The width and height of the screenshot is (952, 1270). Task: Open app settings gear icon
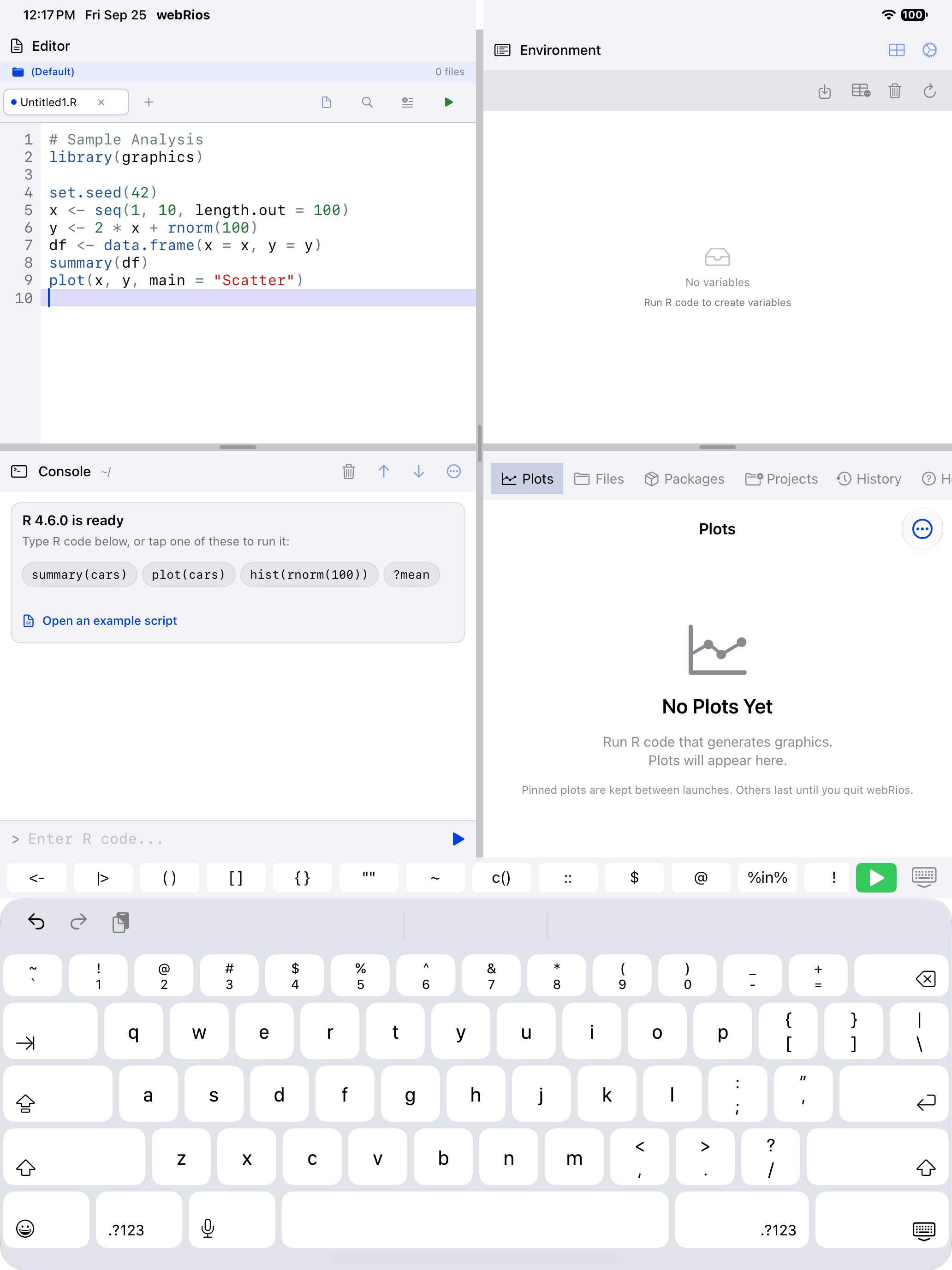[929, 50]
